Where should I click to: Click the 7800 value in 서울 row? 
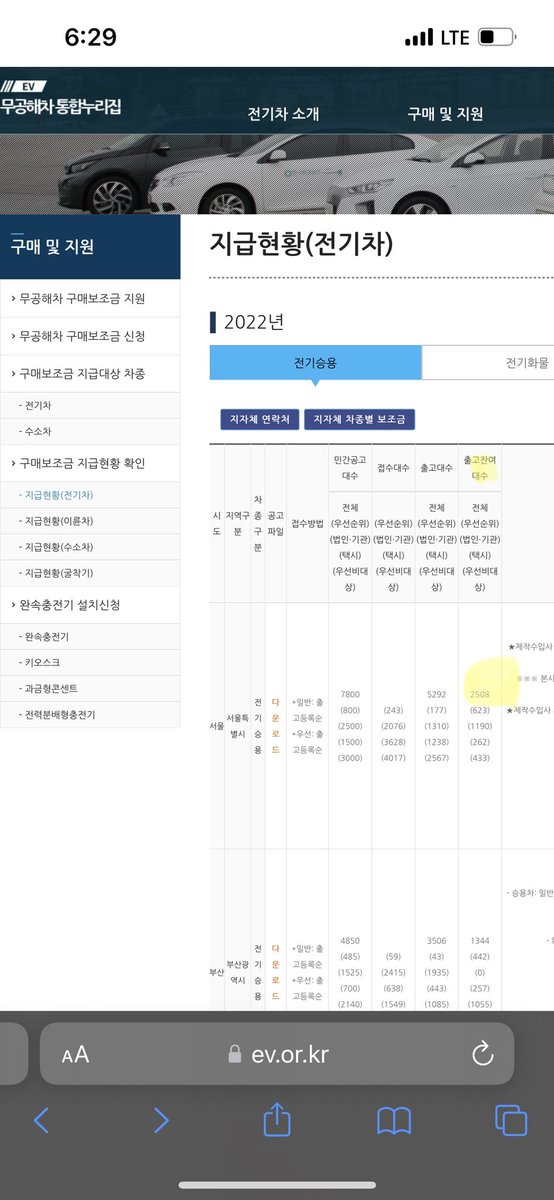click(x=350, y=694)
